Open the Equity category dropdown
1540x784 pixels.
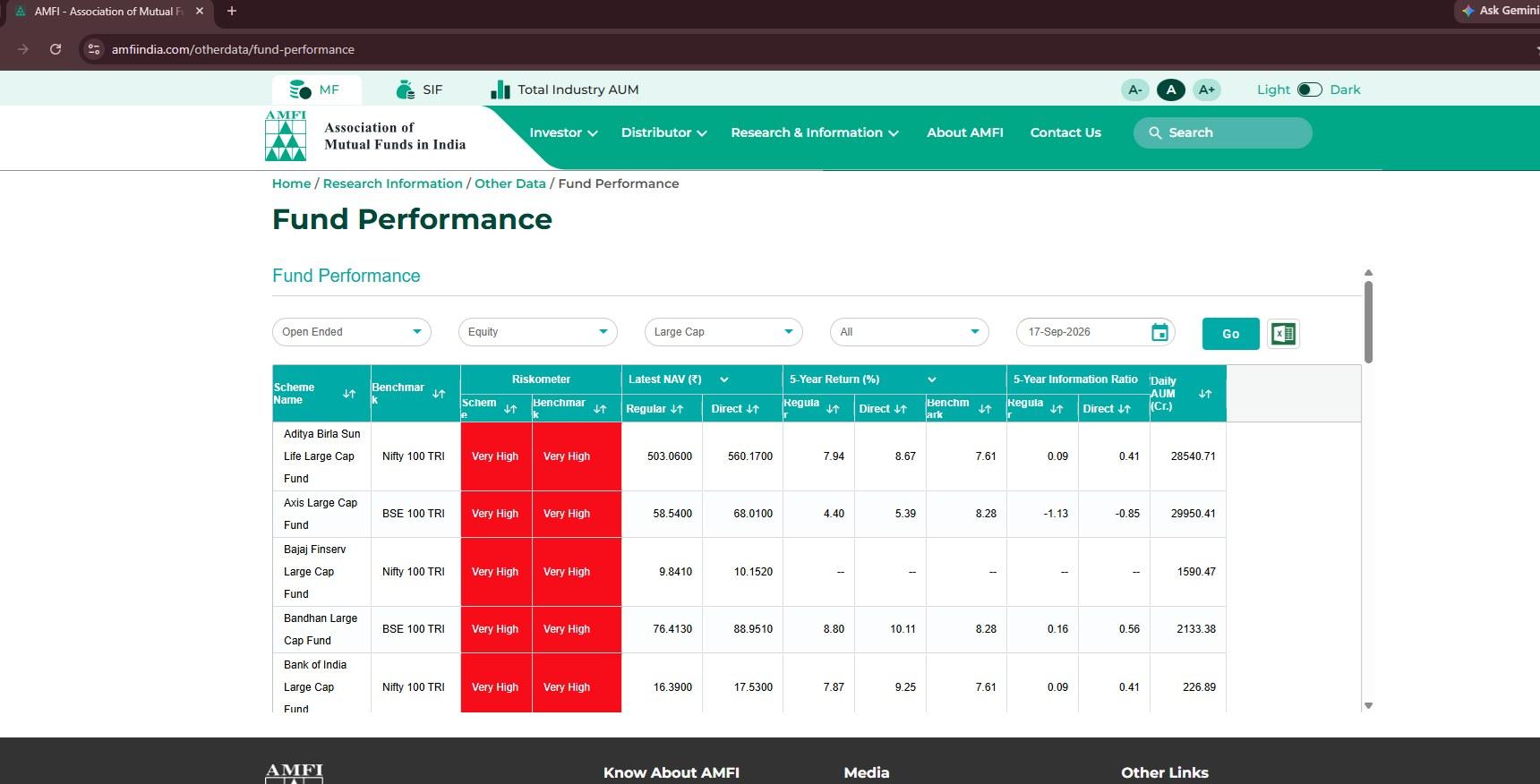point(538,332)
